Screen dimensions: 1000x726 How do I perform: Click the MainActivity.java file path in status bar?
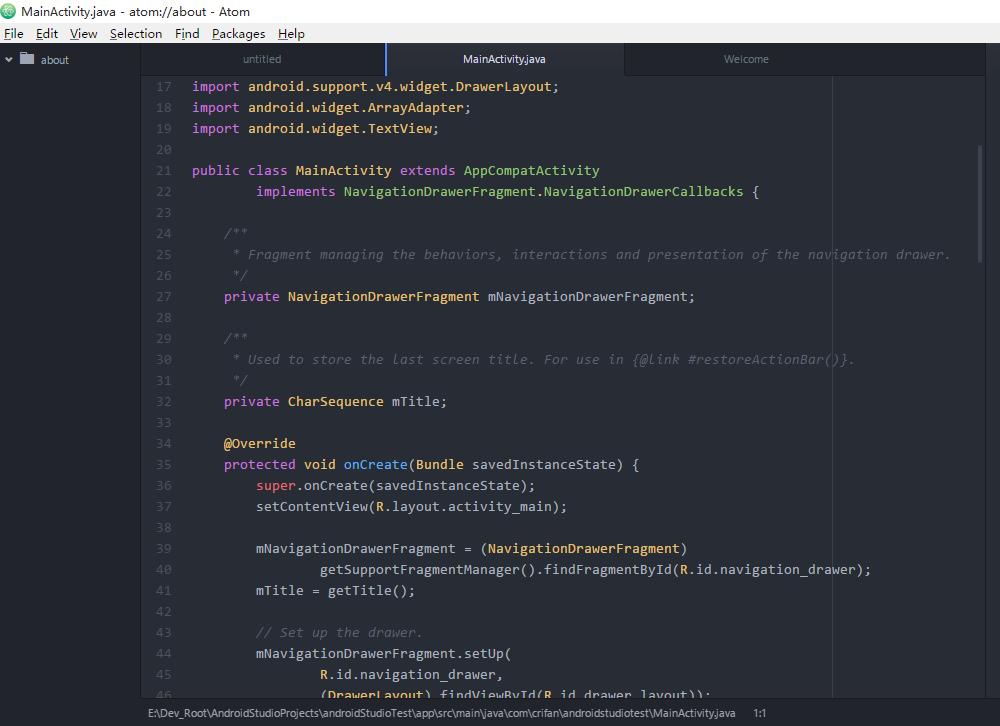[x=441, y=713]
